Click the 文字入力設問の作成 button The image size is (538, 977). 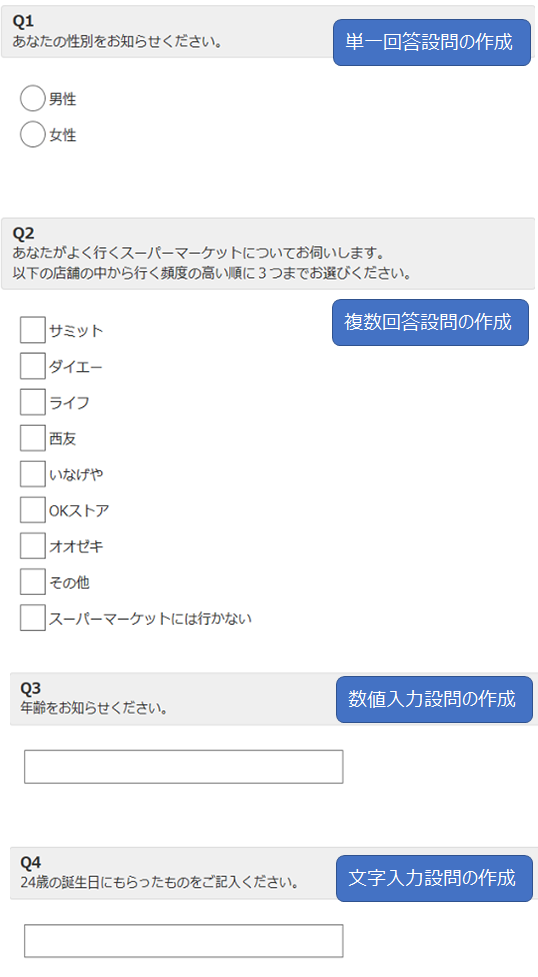(435, 878)
